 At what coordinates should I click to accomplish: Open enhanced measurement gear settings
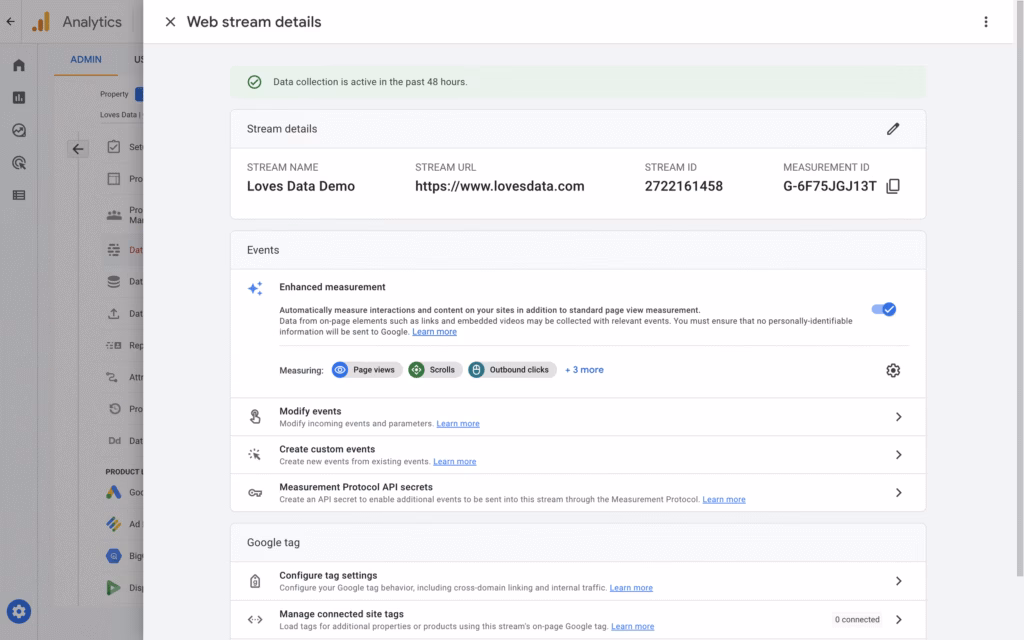click(893, 370)
